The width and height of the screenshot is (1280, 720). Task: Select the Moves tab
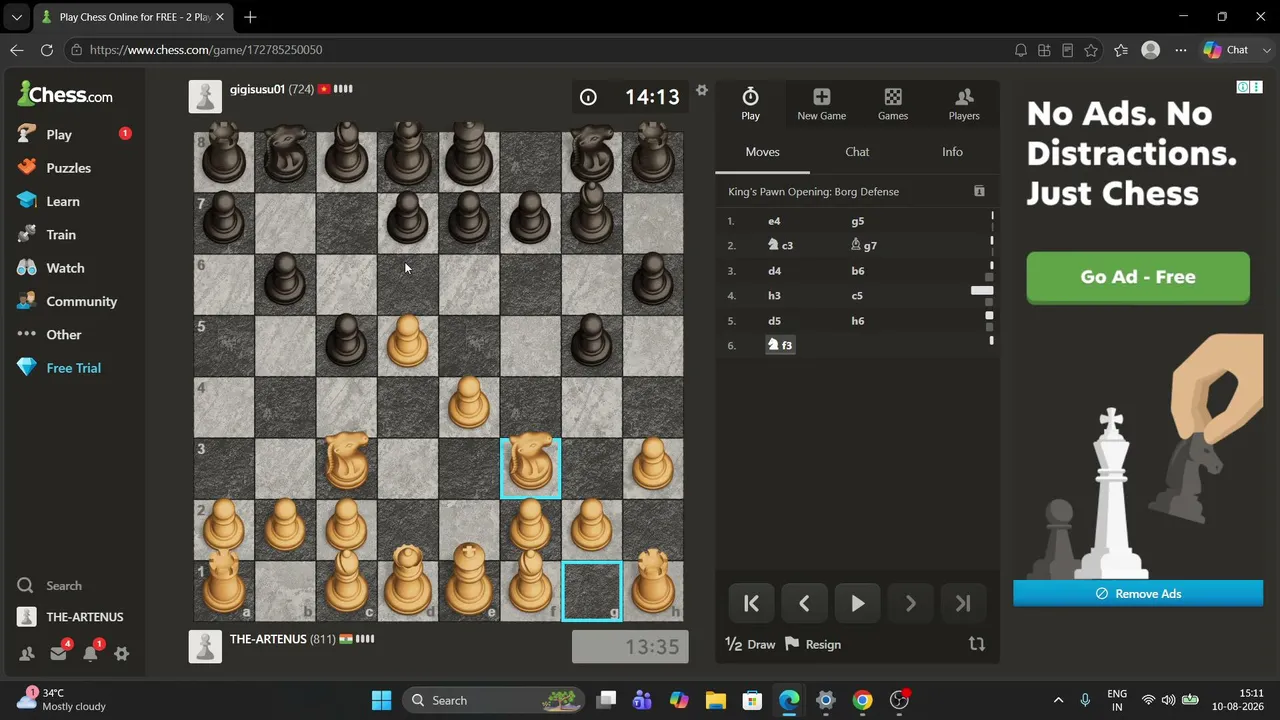click(763, 152)
